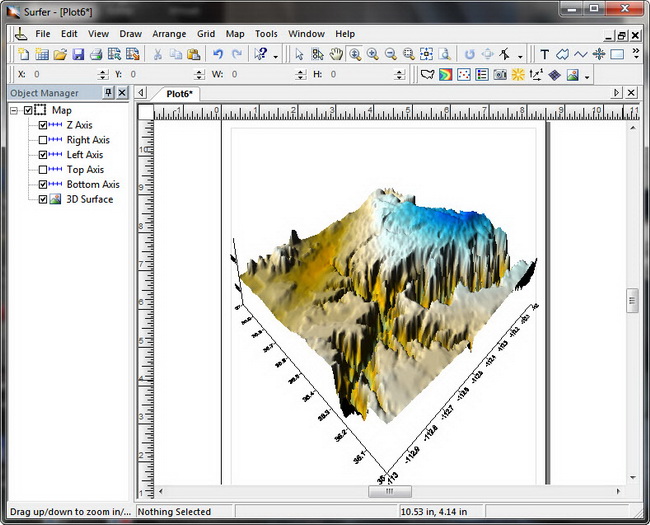This screenshot has height=525, width=650.
Task: Switch to the Plot6* tab
Action: point(180,93)
